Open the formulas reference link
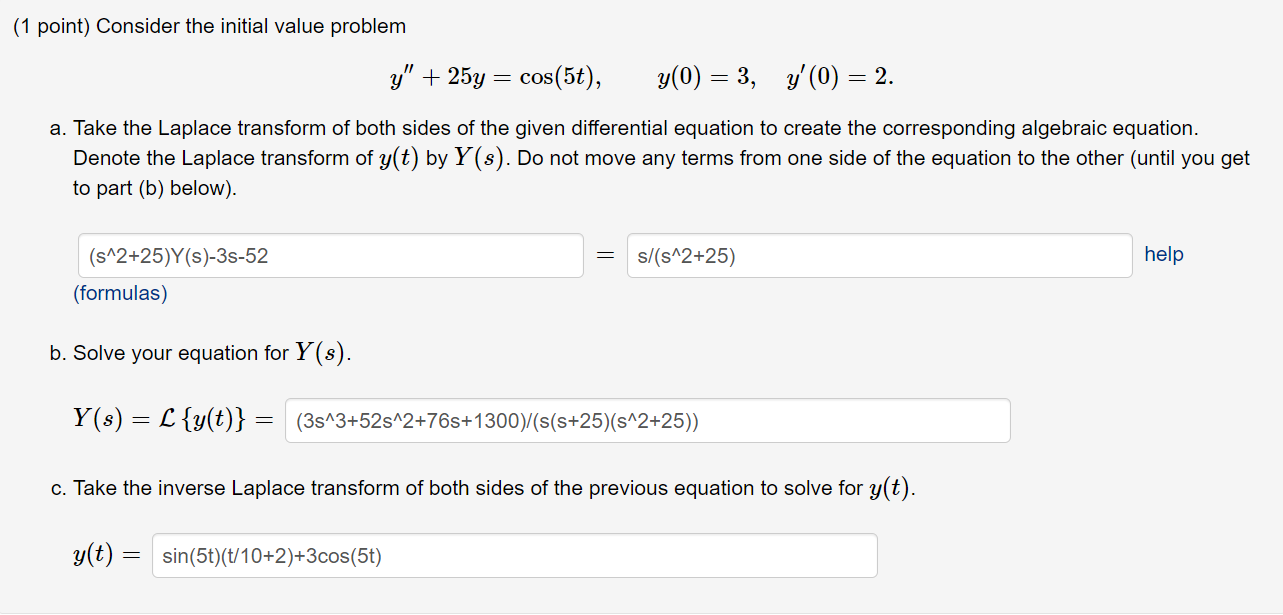The width and height of the screenshot is (1283, 615). (119, 292)
